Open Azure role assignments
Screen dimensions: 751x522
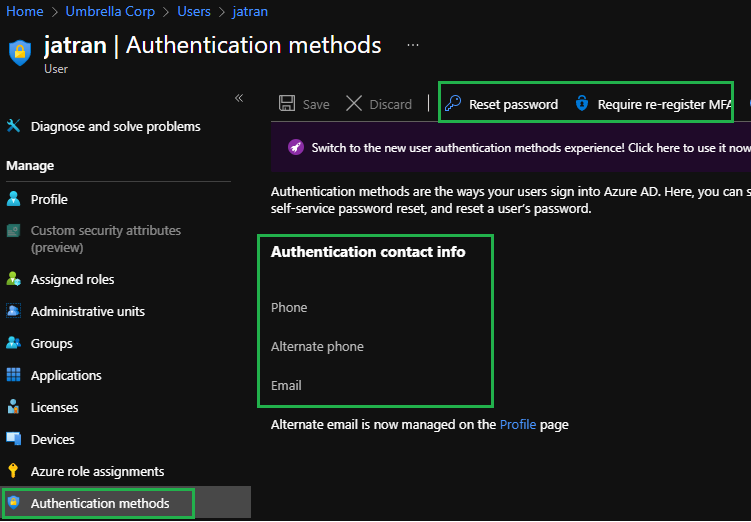click(x=98, y=472)
